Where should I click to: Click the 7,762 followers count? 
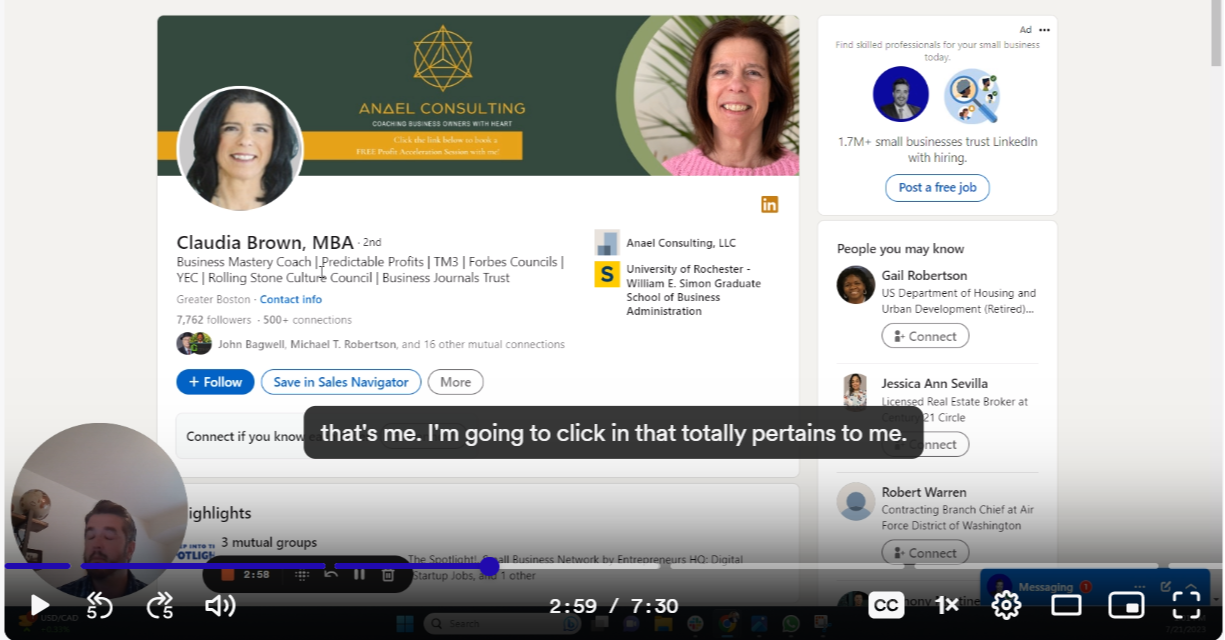point(214,320)
